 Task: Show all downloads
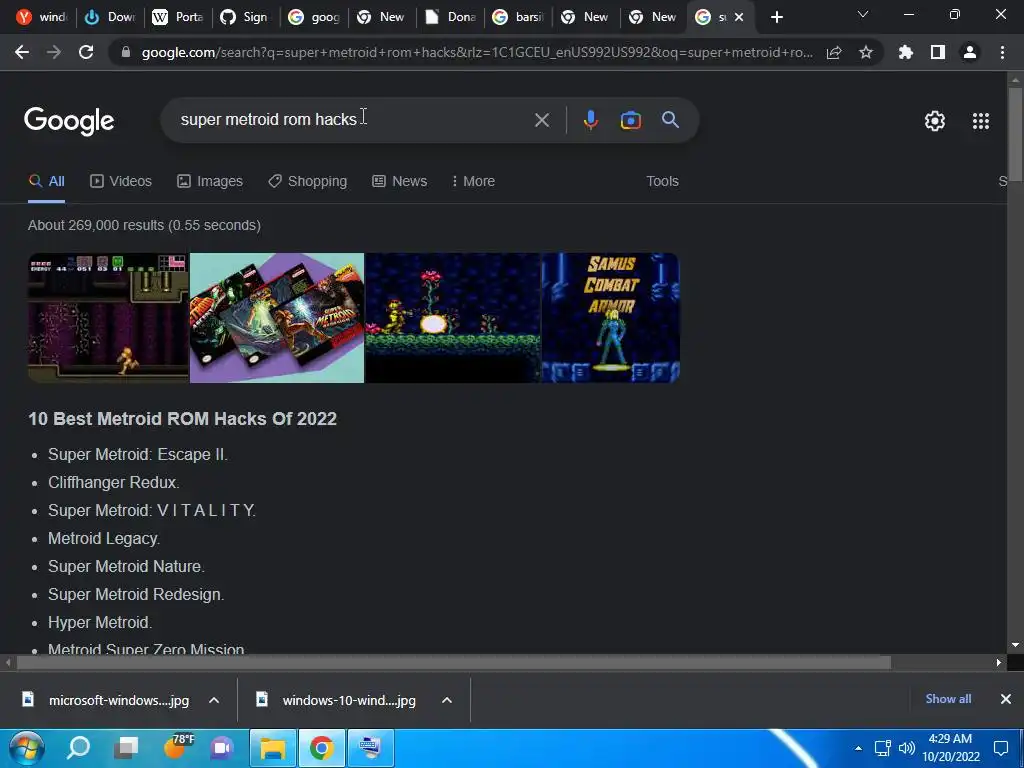948,699
